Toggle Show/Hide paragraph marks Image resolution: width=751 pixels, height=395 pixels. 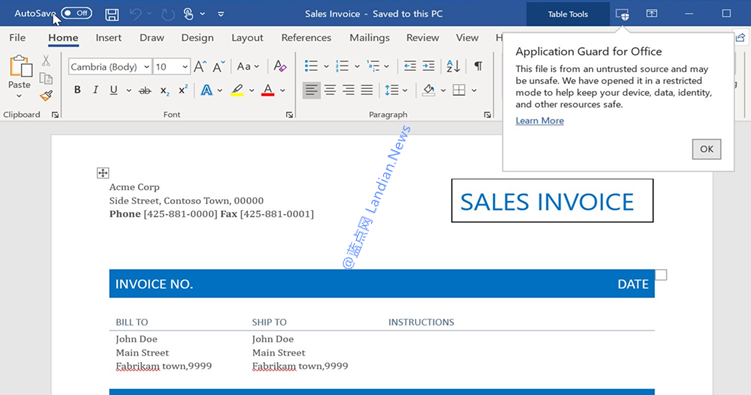pyautogui.click(x=478, y=66)
